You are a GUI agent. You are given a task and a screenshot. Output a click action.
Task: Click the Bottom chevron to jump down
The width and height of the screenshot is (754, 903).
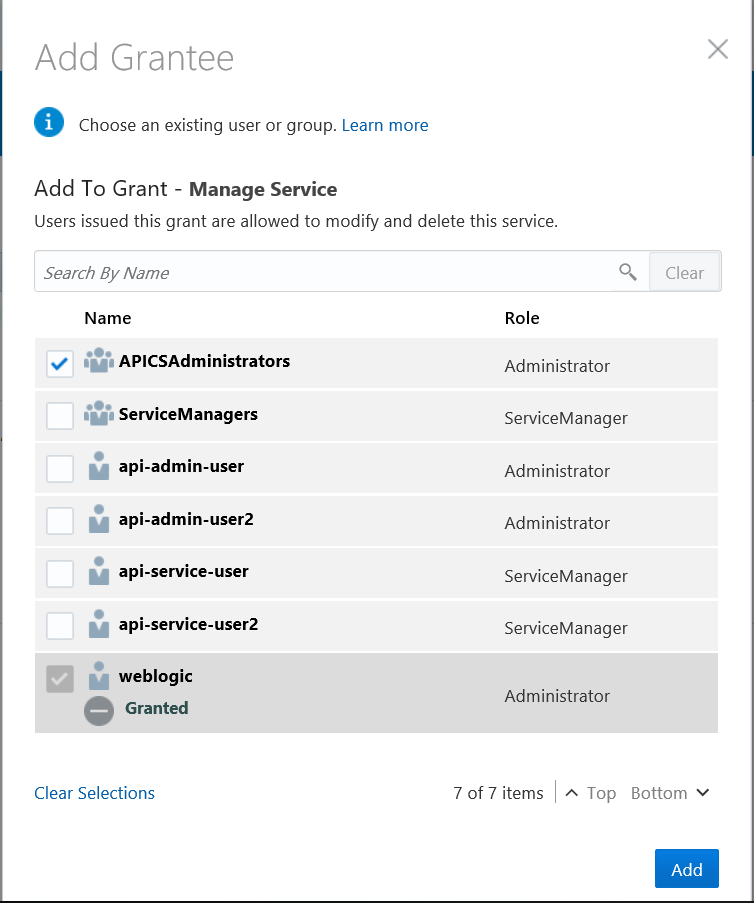(x=703, y=792)
